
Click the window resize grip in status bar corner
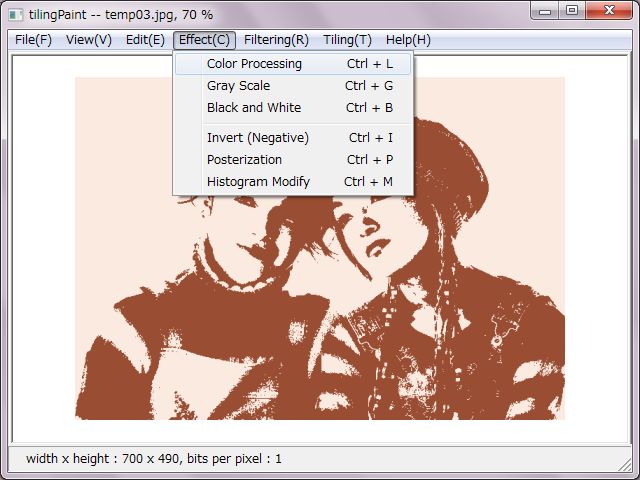tap(624, 463)
